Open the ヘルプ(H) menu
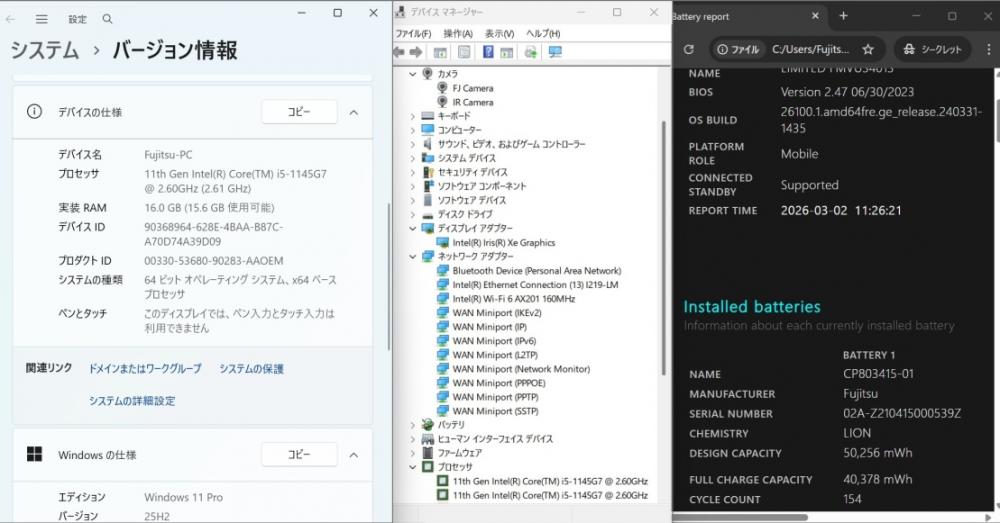The image size is (1000, 523). [x=543, y=33]
